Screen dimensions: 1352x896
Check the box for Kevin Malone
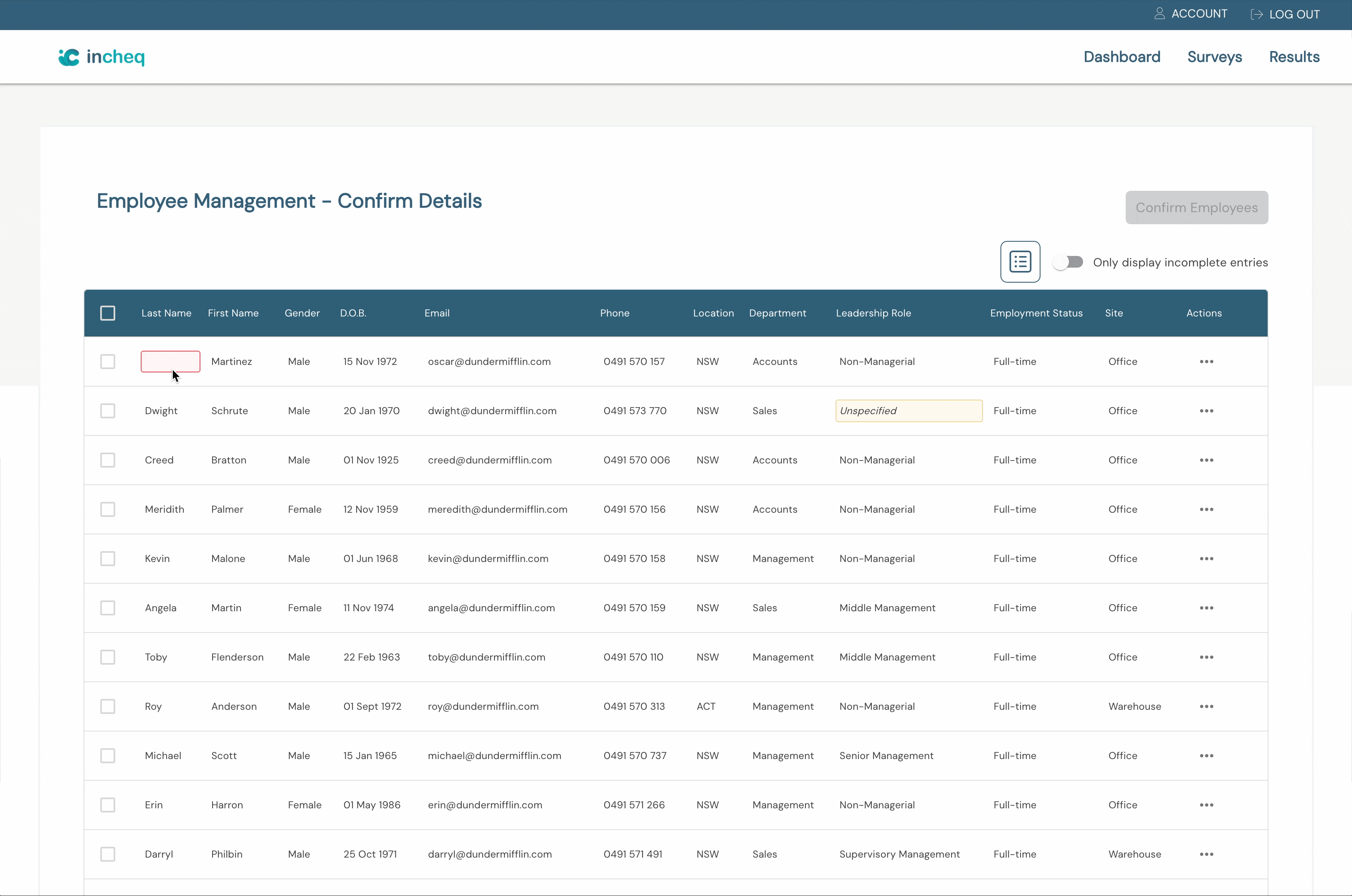pyautogui.click(x=107, y=558)
